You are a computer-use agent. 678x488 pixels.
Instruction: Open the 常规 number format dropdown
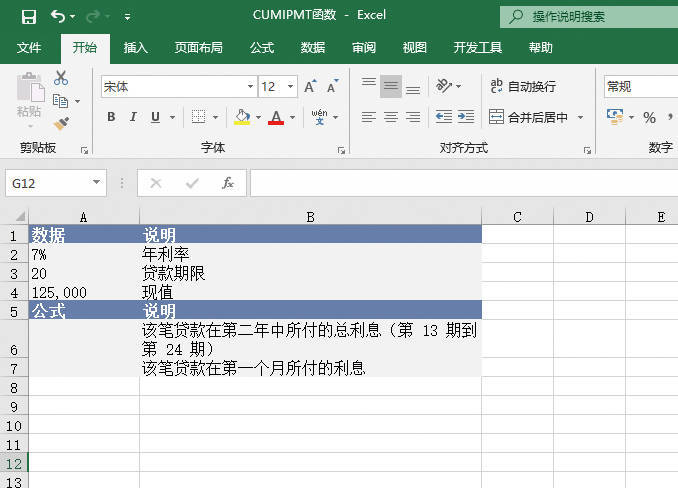tap(640, 87)
